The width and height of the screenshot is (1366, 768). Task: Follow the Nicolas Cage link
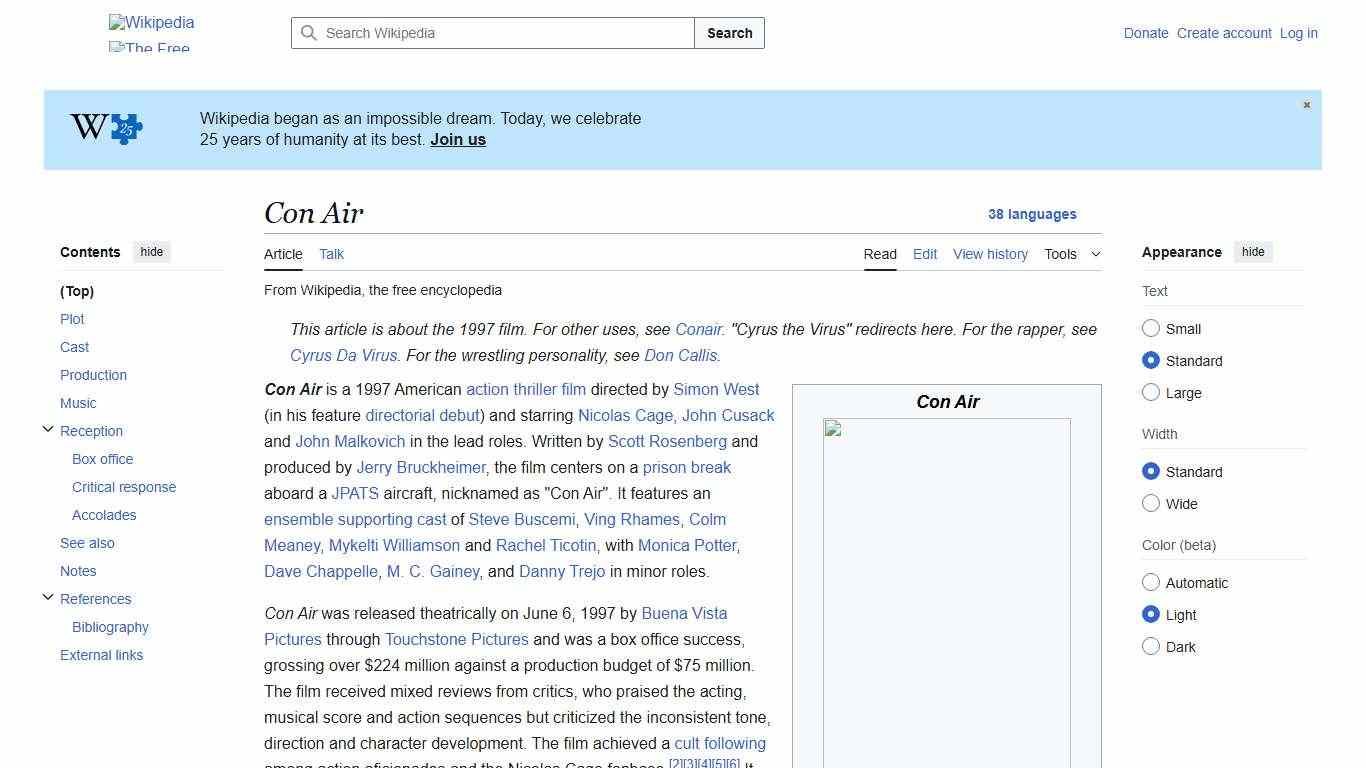(625, 415)
